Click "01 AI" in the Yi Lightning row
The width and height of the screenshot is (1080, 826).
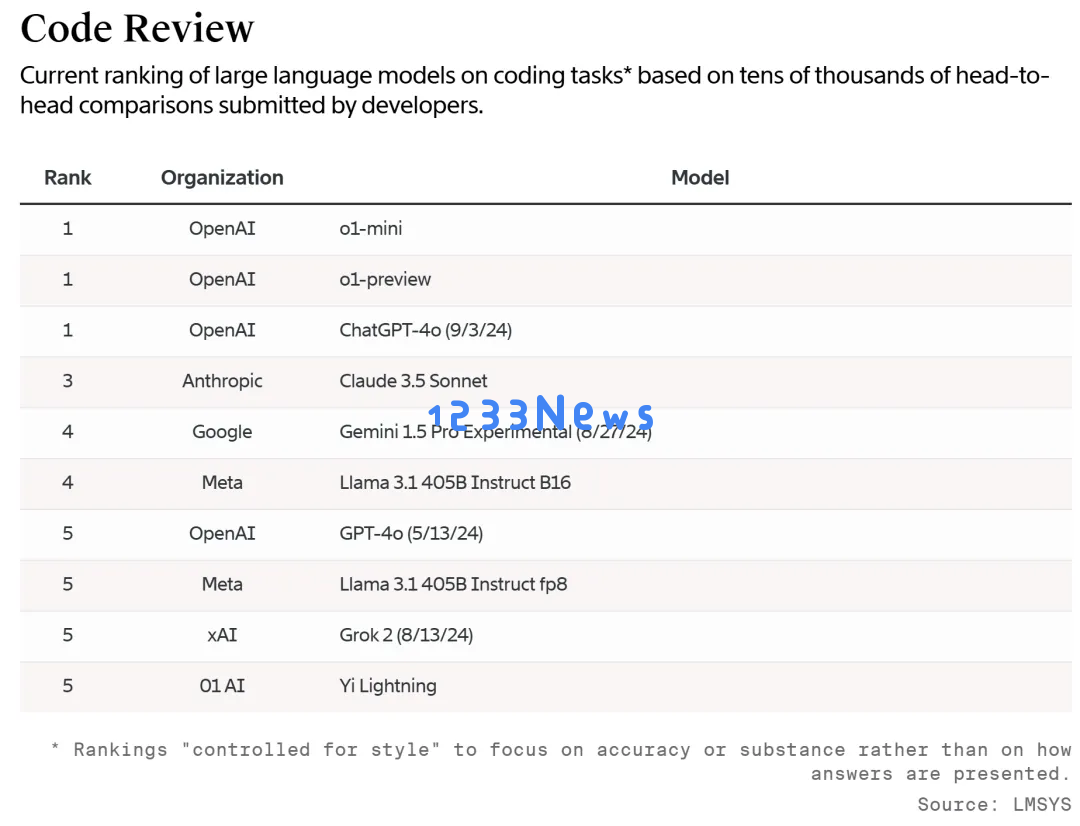click(222, 686)
